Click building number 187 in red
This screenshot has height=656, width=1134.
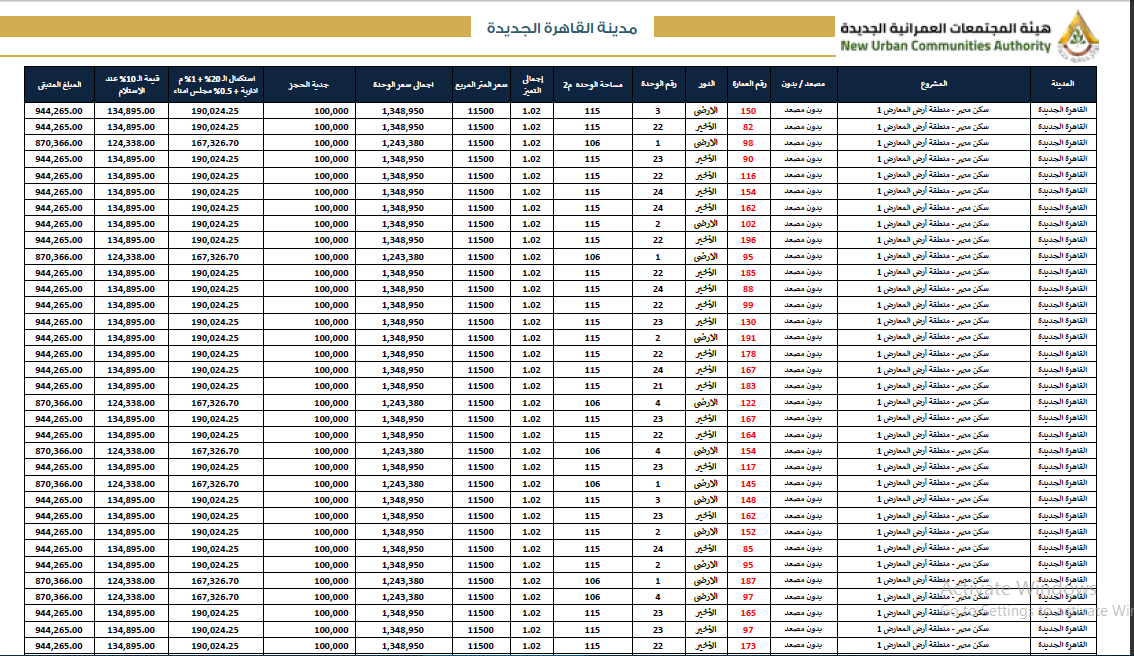(748, 581)
